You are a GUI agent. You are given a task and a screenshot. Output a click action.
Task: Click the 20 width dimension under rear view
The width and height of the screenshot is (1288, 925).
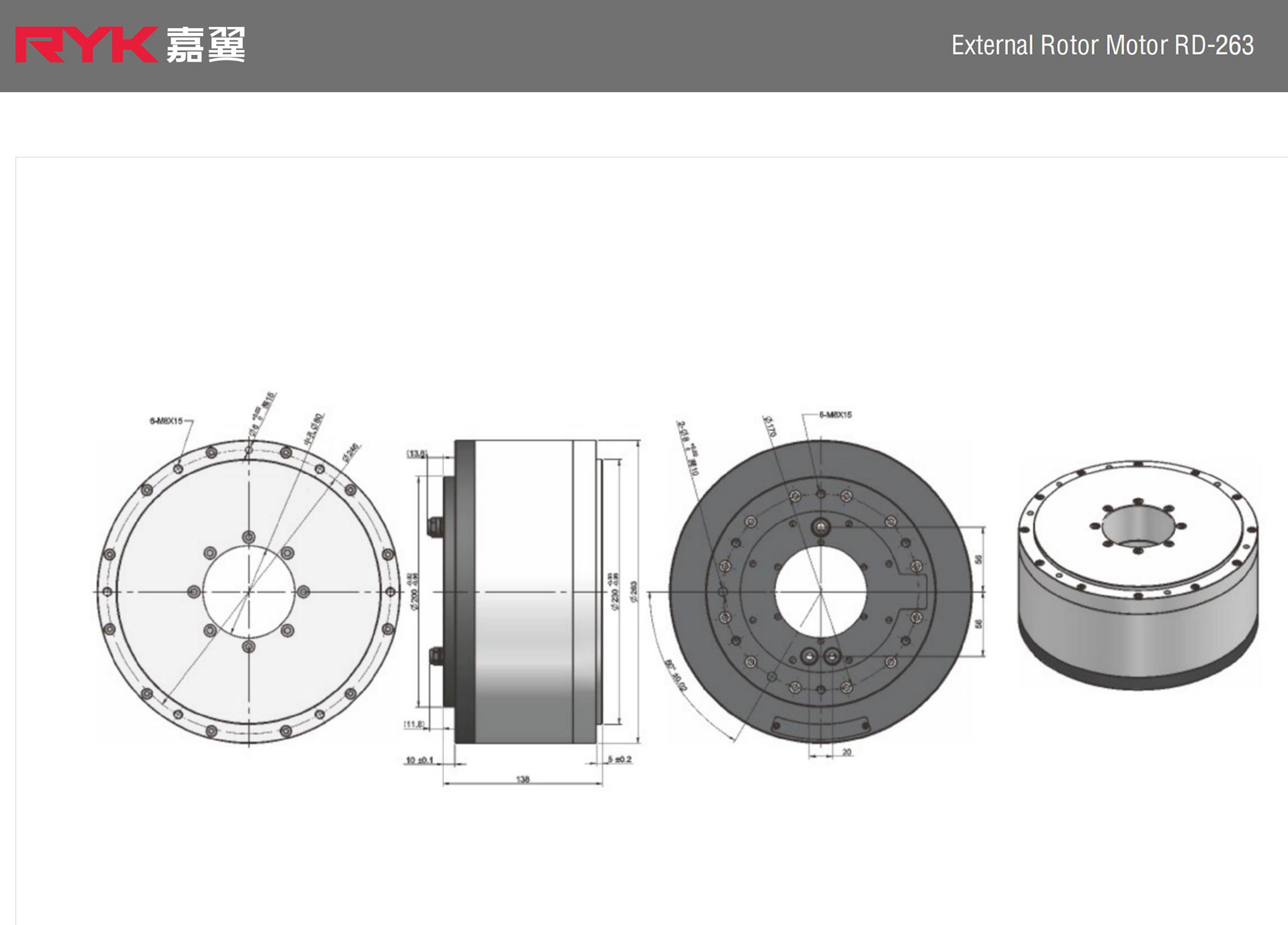[x=846, y=752]
